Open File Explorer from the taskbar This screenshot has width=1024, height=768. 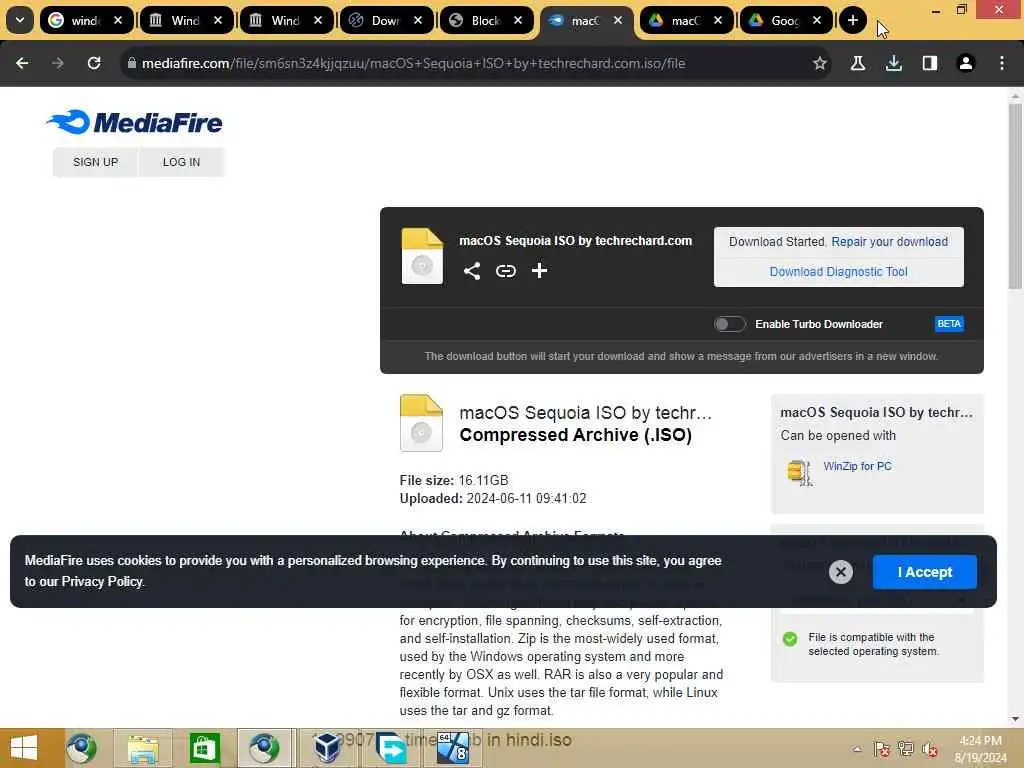pyautogui.click(x=143, y=748)
